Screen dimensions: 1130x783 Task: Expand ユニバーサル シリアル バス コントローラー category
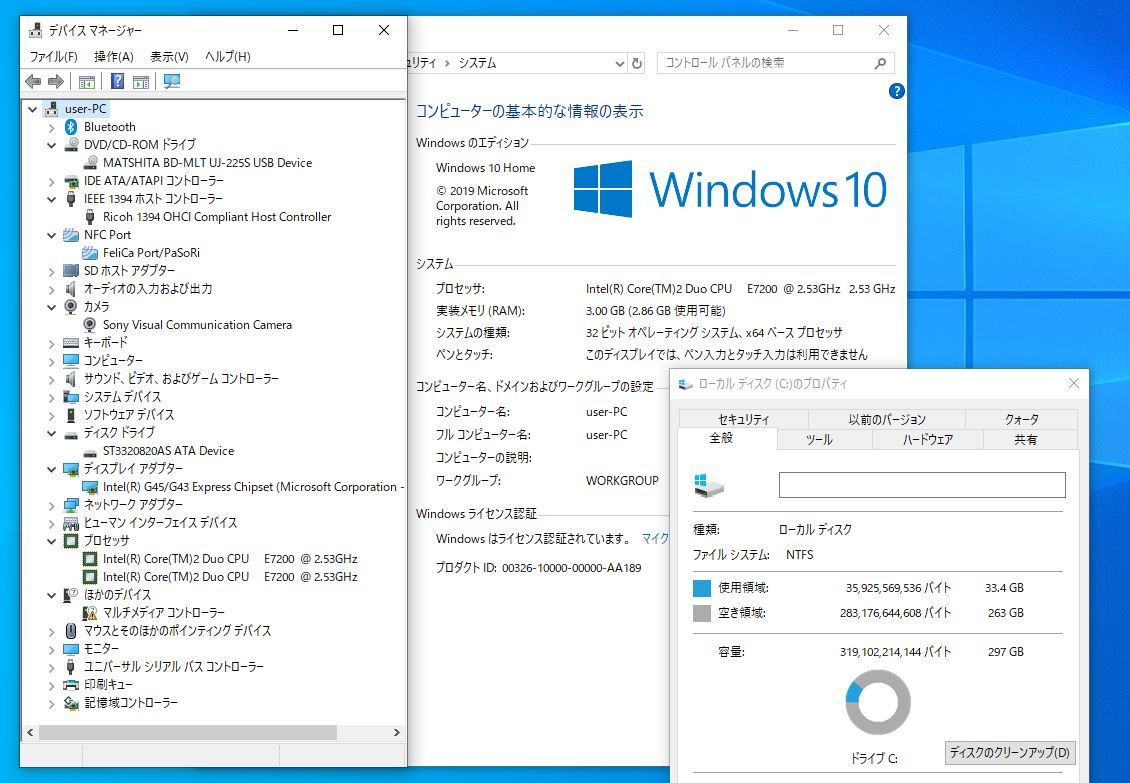51,668
